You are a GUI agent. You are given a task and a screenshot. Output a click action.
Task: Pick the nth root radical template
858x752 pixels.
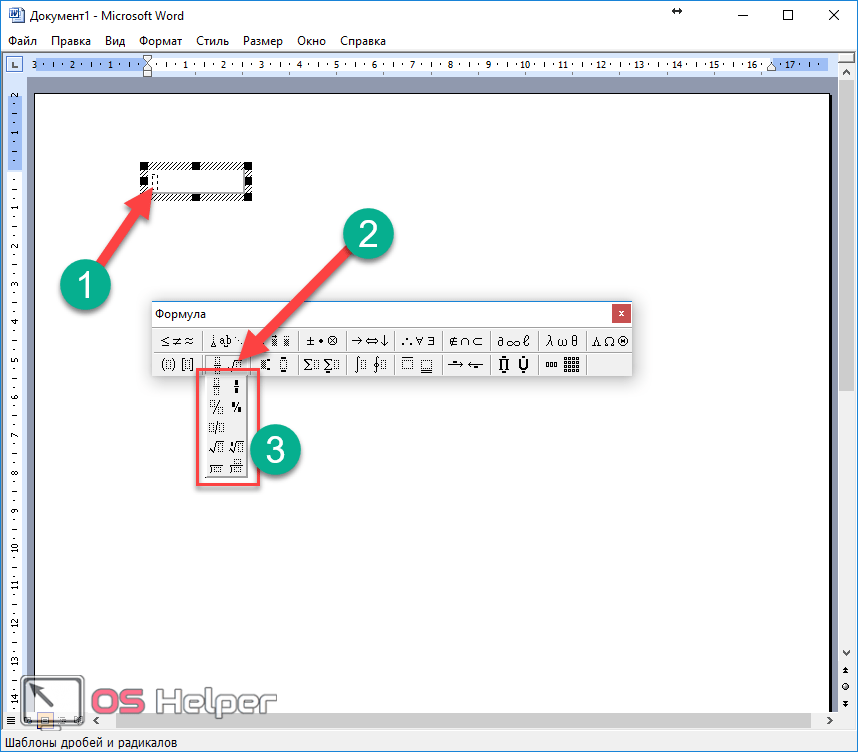click(x=237, y=446)
